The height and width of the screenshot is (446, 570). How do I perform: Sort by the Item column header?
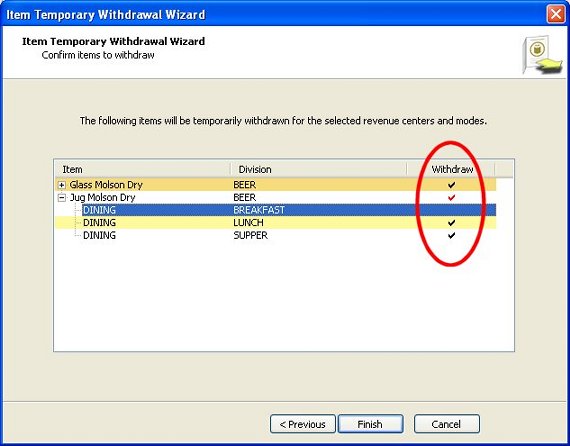(x=142, y=169)
